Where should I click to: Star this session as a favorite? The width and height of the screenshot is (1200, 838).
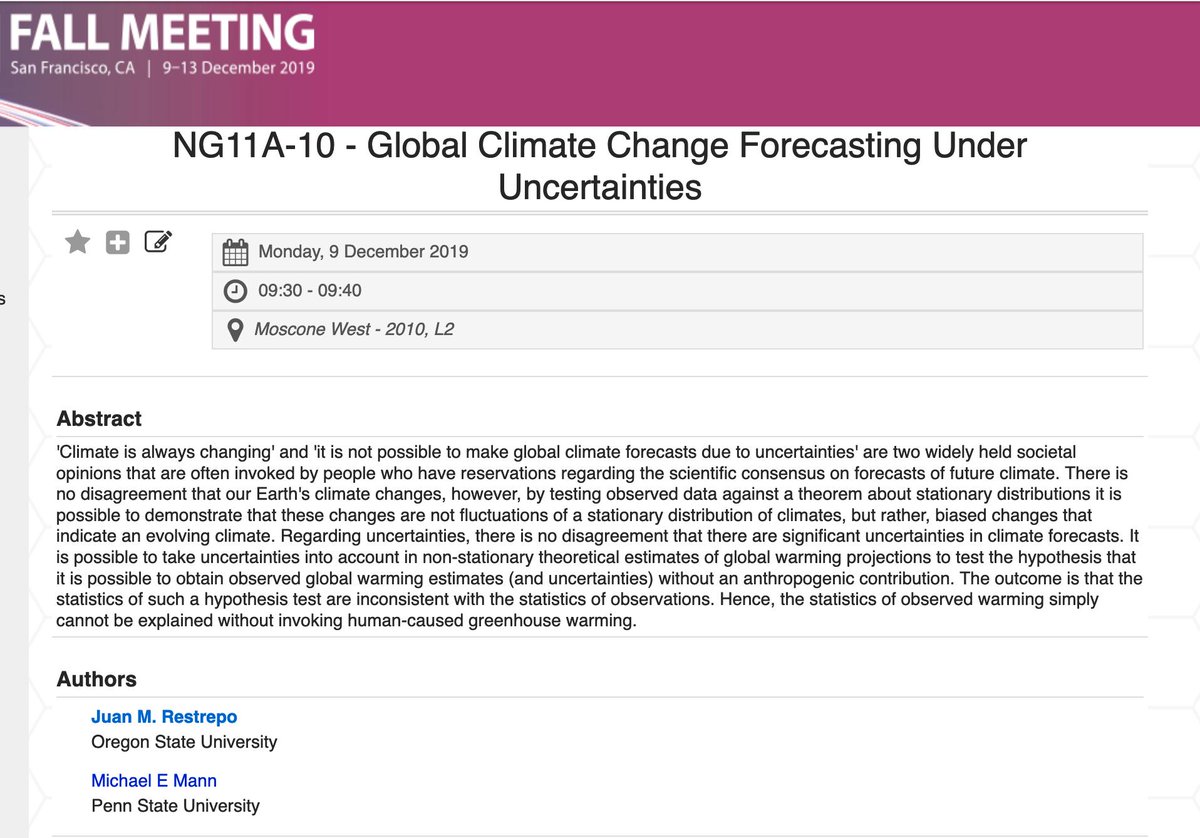click(77, 242)
